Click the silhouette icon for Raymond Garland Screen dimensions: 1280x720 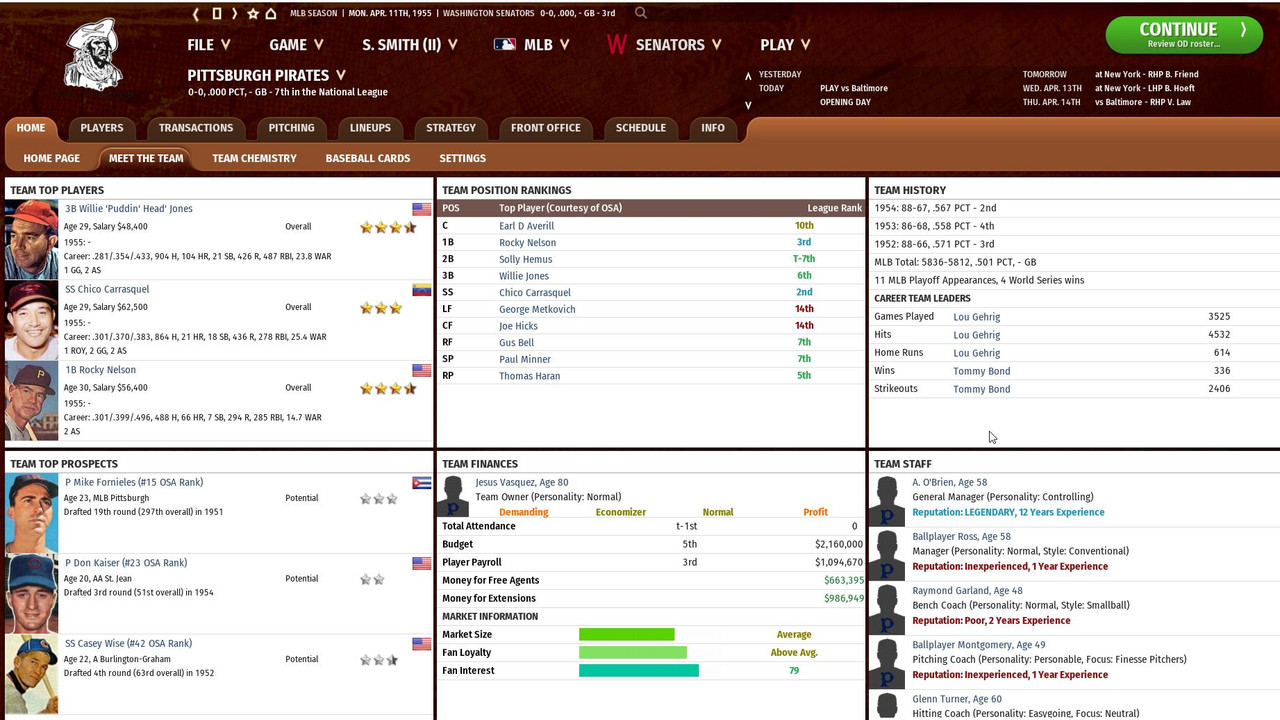pos(885,608)
